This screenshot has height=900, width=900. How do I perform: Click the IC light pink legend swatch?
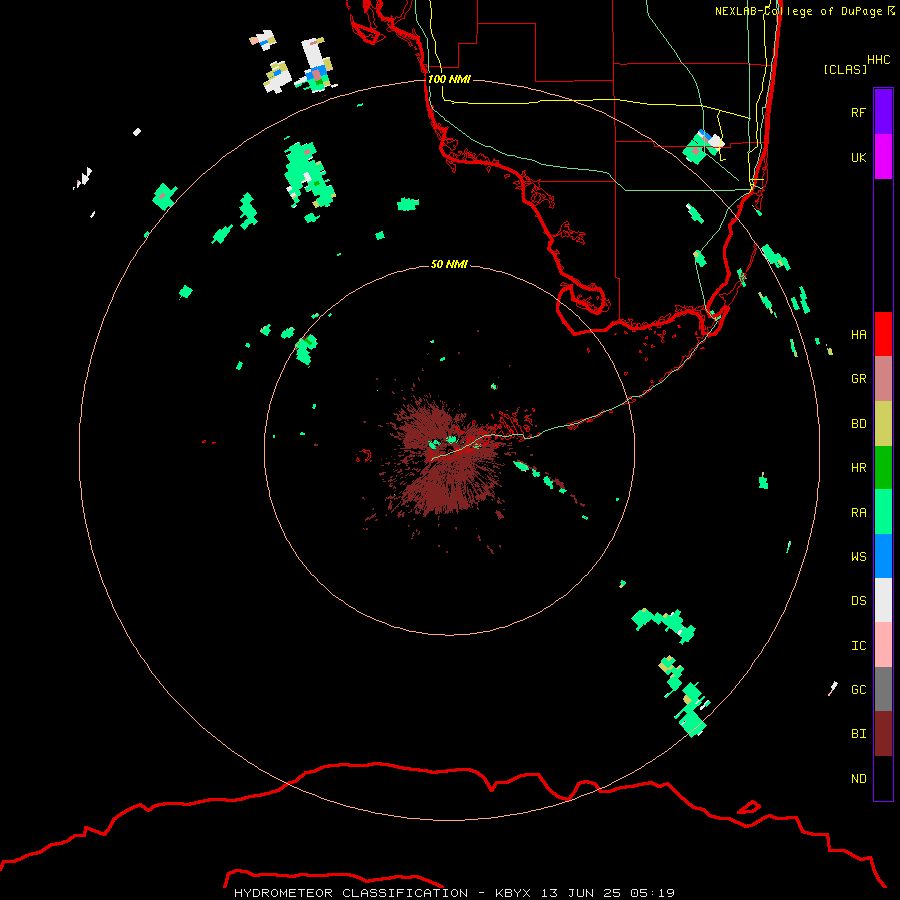(883, 645)
